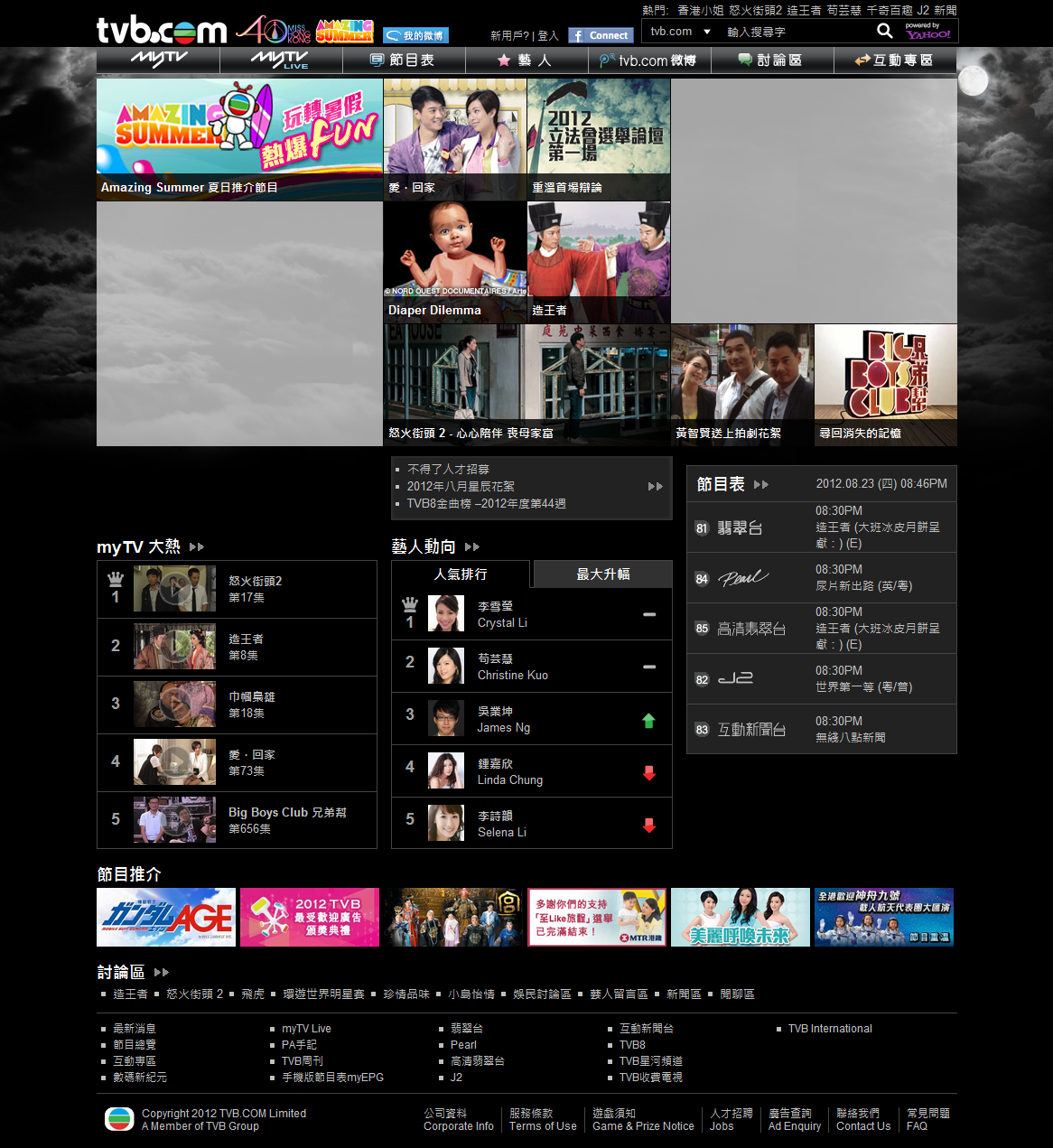The height and width of the screenshot is (1148, 1053).
Task: Click the search keyword input field
Action: [795, 32]
